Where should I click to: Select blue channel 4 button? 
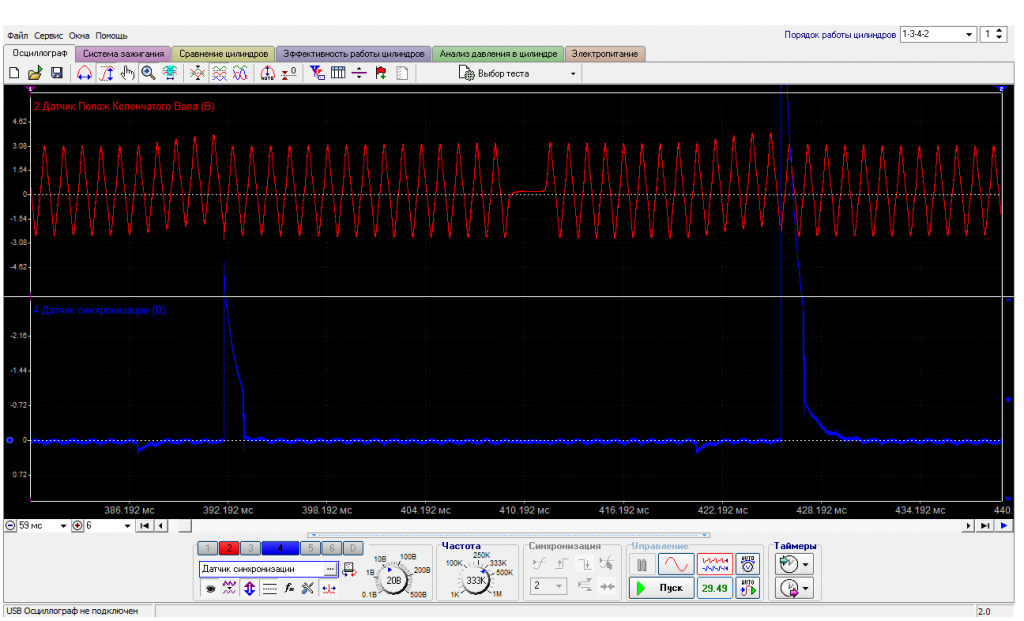(x=280, y=549)
